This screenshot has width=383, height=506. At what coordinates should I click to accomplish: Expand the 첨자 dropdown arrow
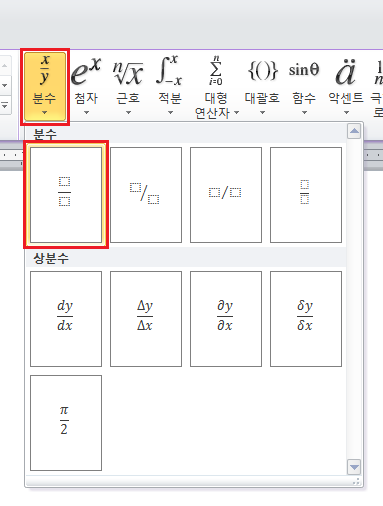86,113
